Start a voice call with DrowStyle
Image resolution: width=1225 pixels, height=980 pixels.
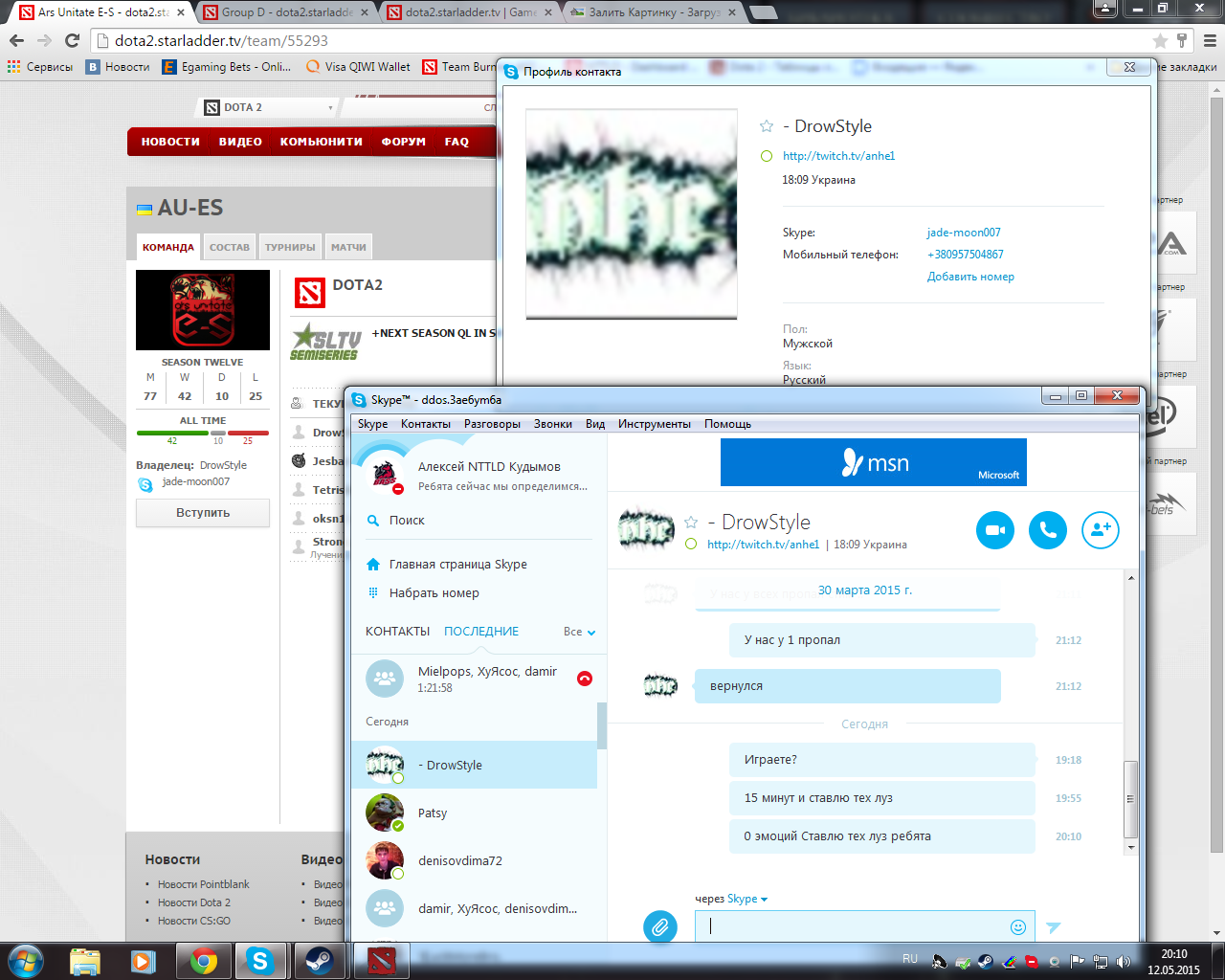pos(1048,530)
